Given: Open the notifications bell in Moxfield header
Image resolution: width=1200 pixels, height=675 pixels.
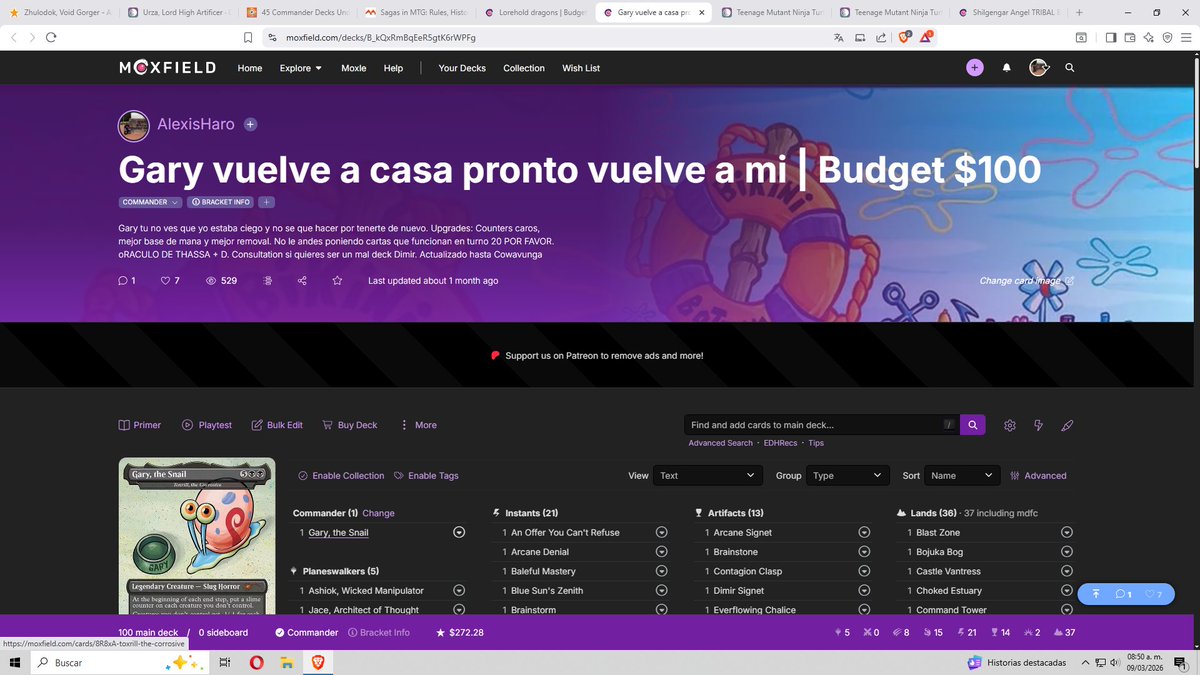Looking at the screenshot, I should (1007, 68).
